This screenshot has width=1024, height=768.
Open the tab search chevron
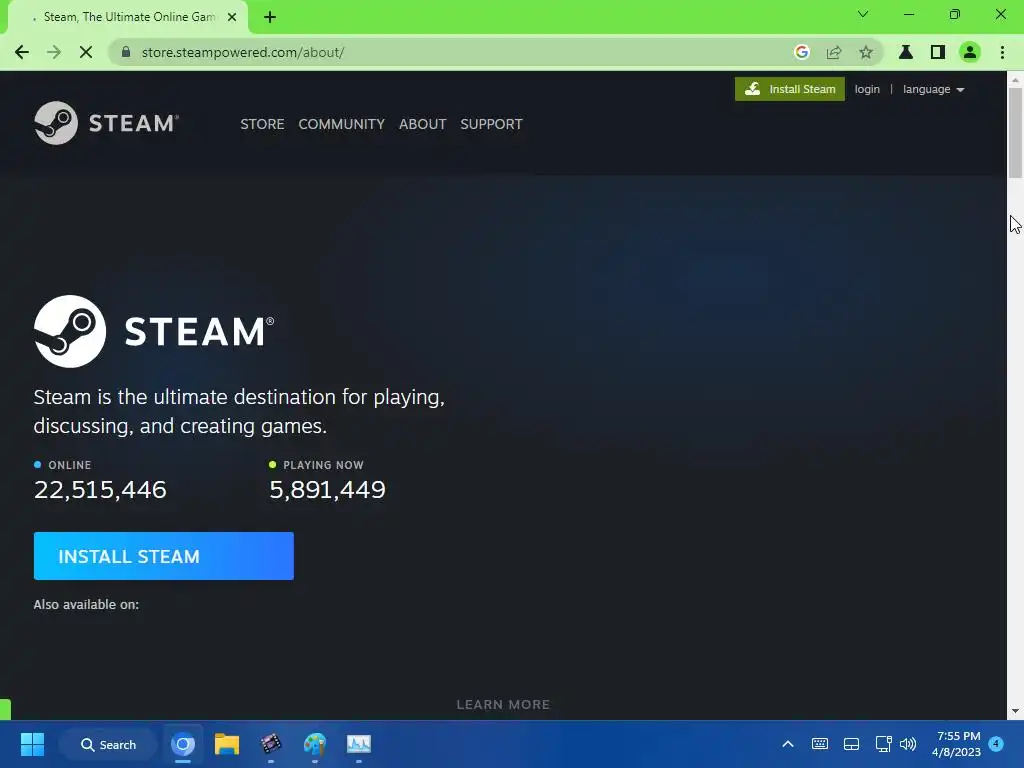click(863, 14)
